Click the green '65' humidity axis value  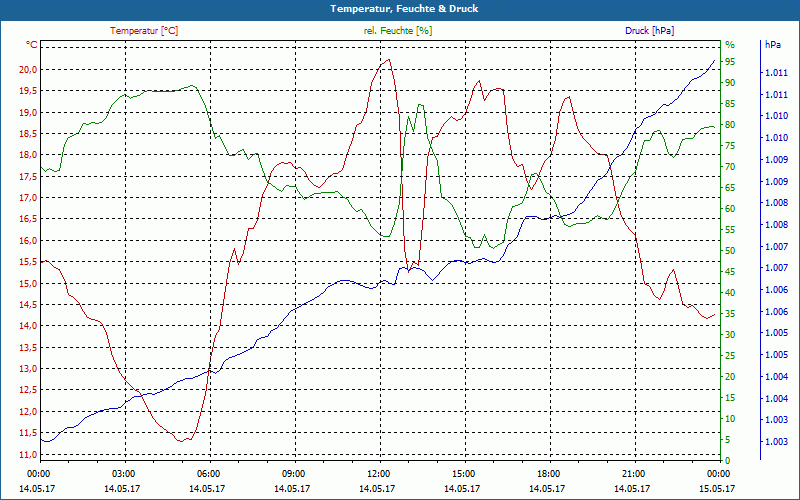(730, 188)
